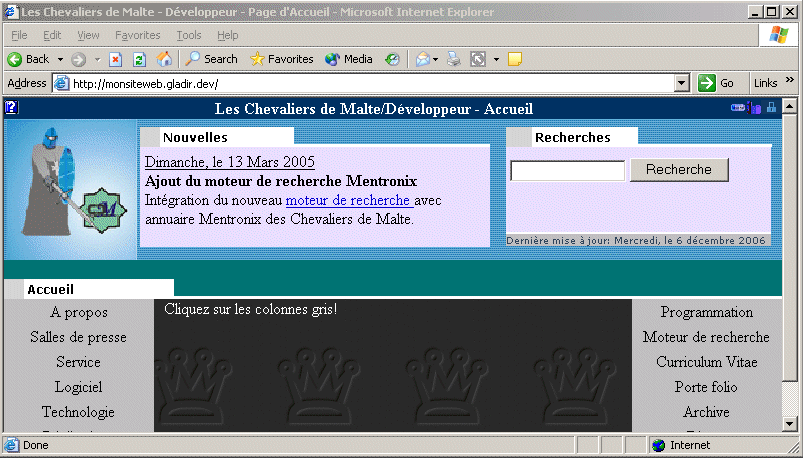This screenshot has height=458, width=803.
Task: Refresh the page with the Refresh icon
Action: 140,59
